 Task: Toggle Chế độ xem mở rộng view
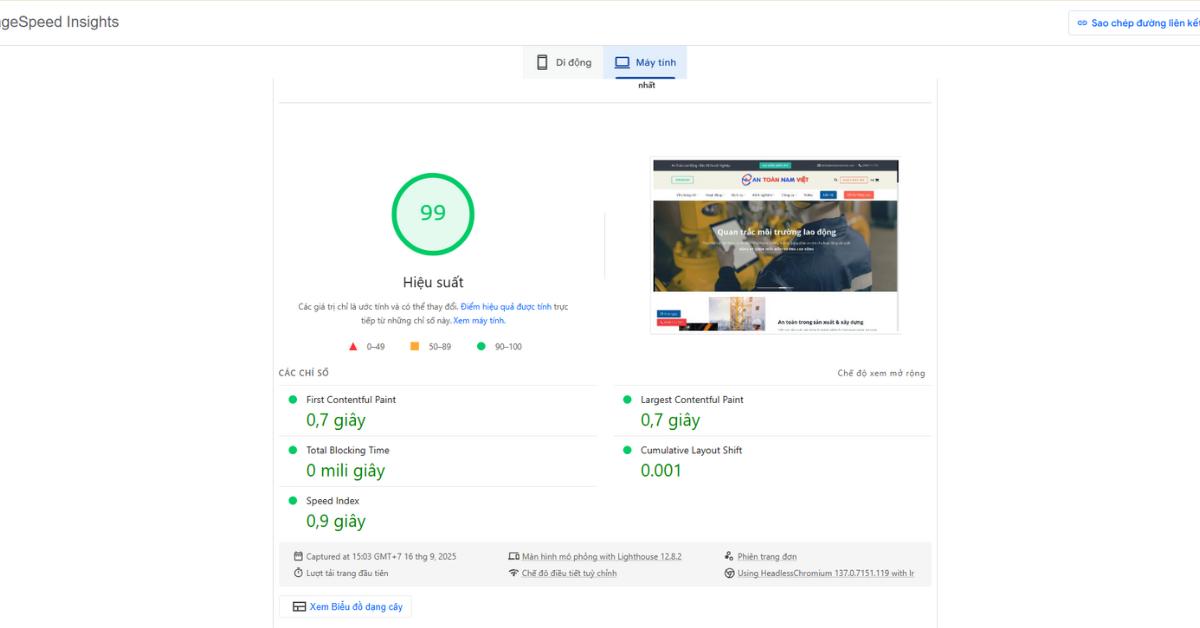pos(881,373)
